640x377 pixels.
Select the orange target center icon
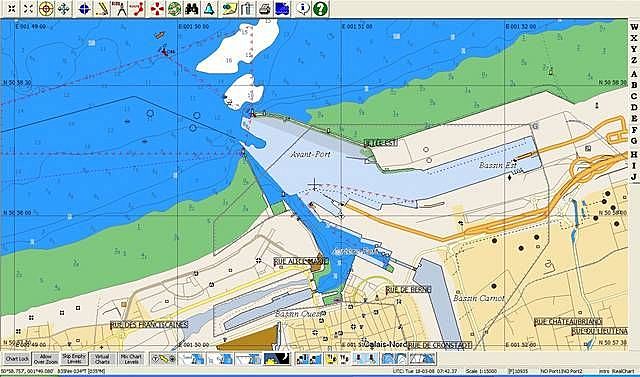tap(46, 8)
